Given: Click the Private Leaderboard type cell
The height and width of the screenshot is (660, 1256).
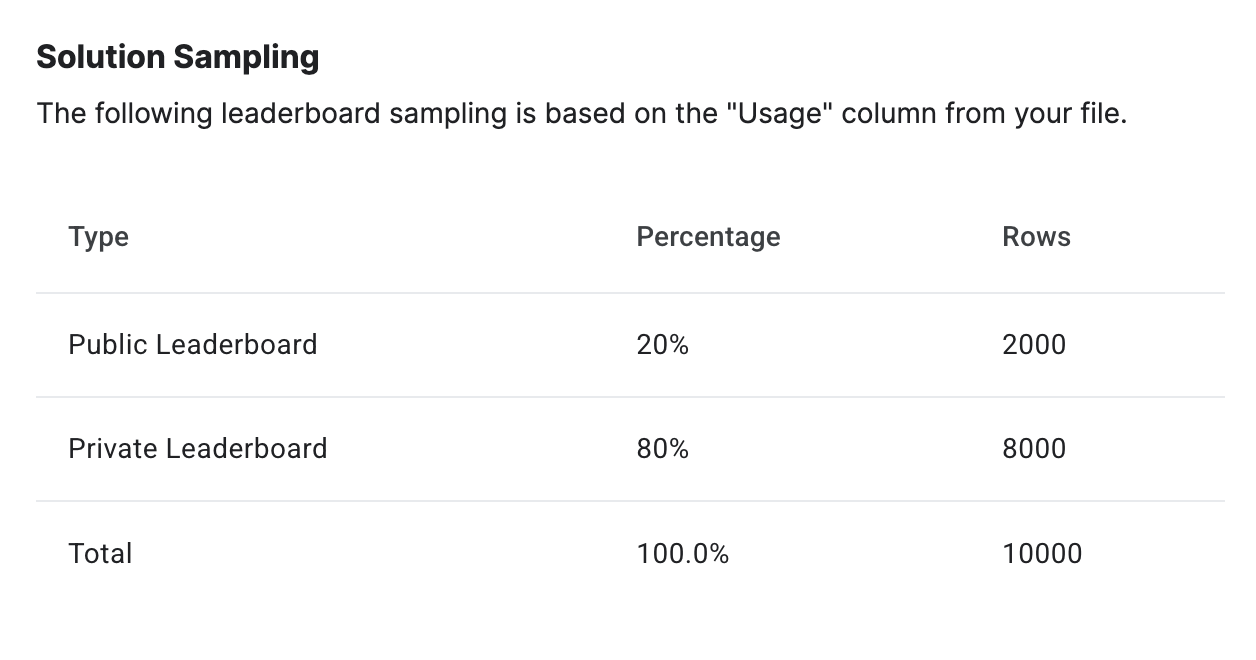Looking at the screenshot, I should click(x=197, y=449).
